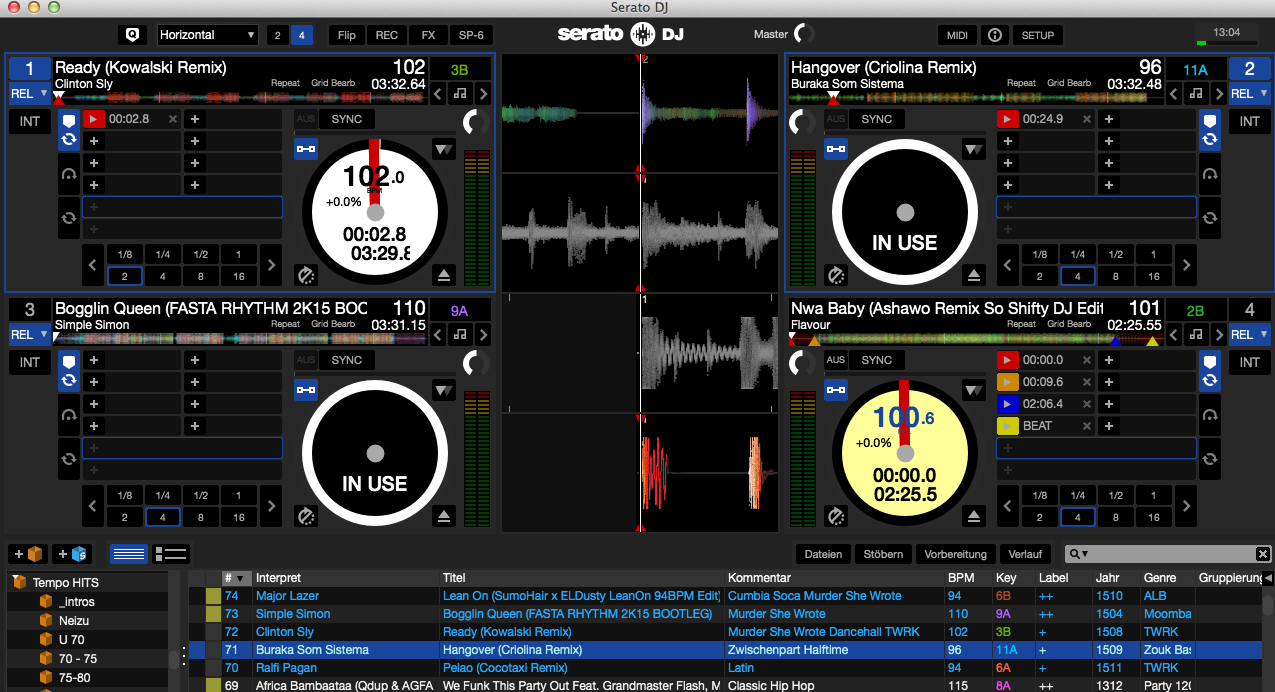Open the Vorbereitung tab
1275x692 pixels.
[x=955, y=554]
